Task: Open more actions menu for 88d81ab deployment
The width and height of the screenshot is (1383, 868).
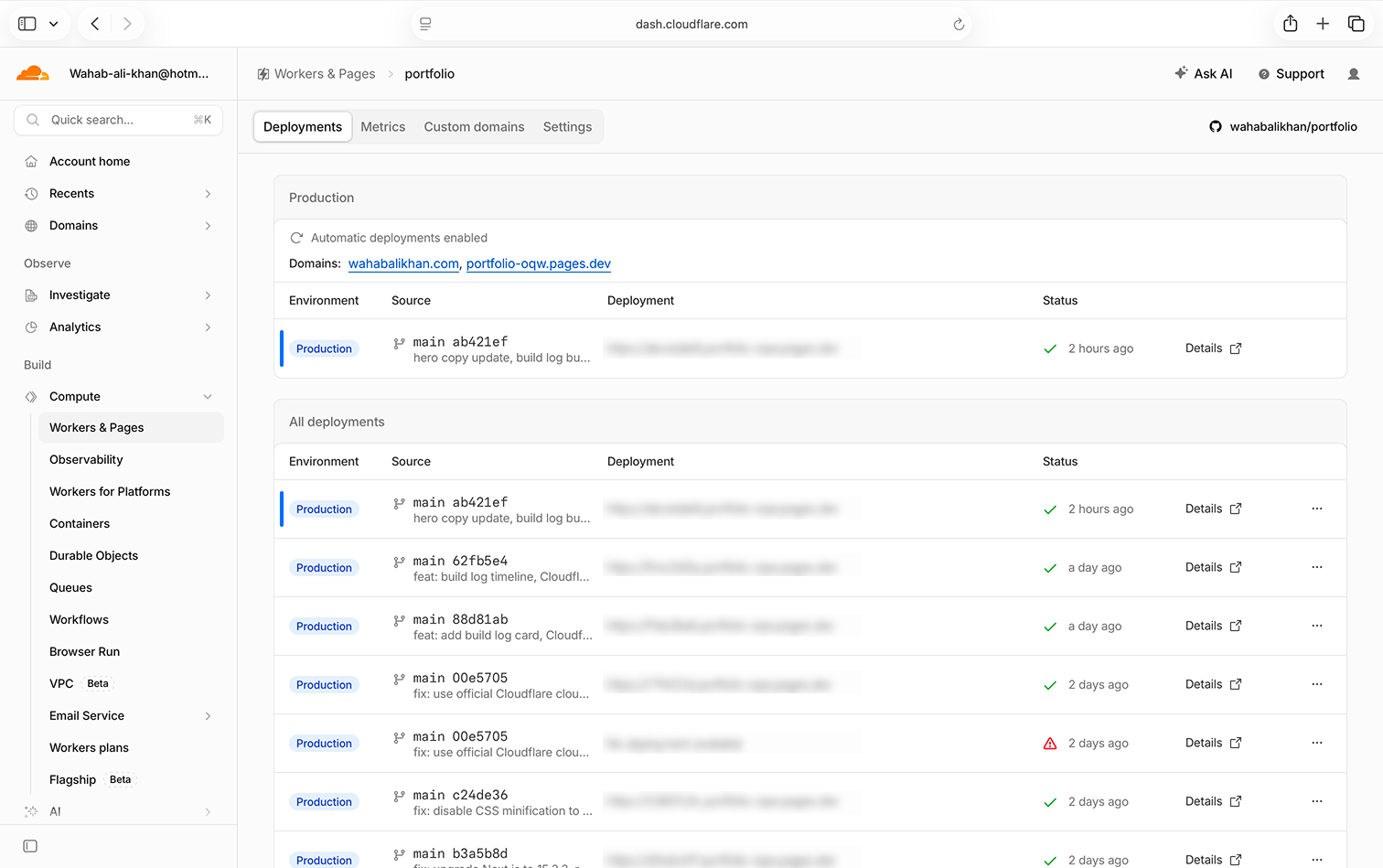Action: pyautogui.click(x=1317, y=627)
